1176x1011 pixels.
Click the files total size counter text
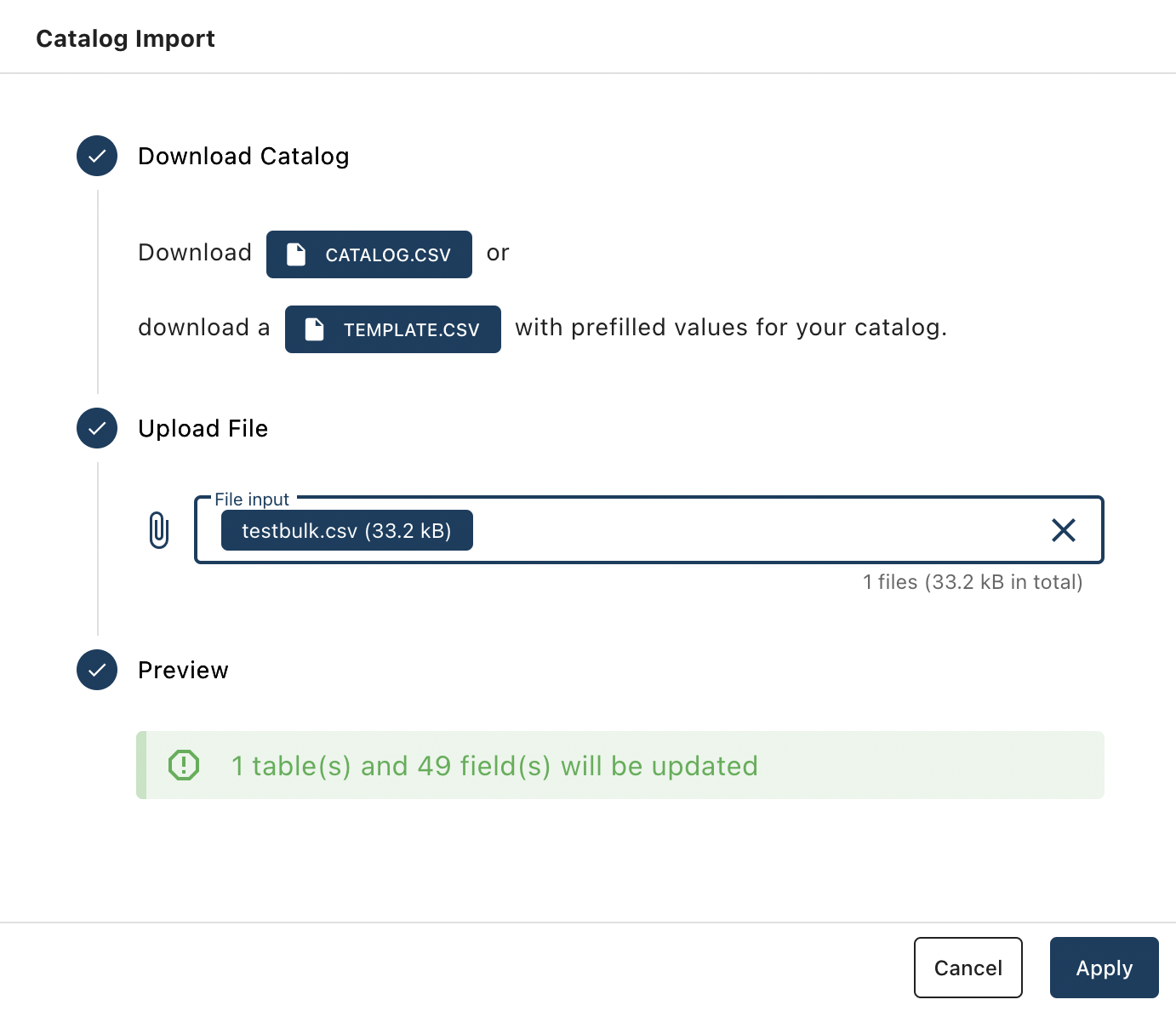click(x=973, y=582)
